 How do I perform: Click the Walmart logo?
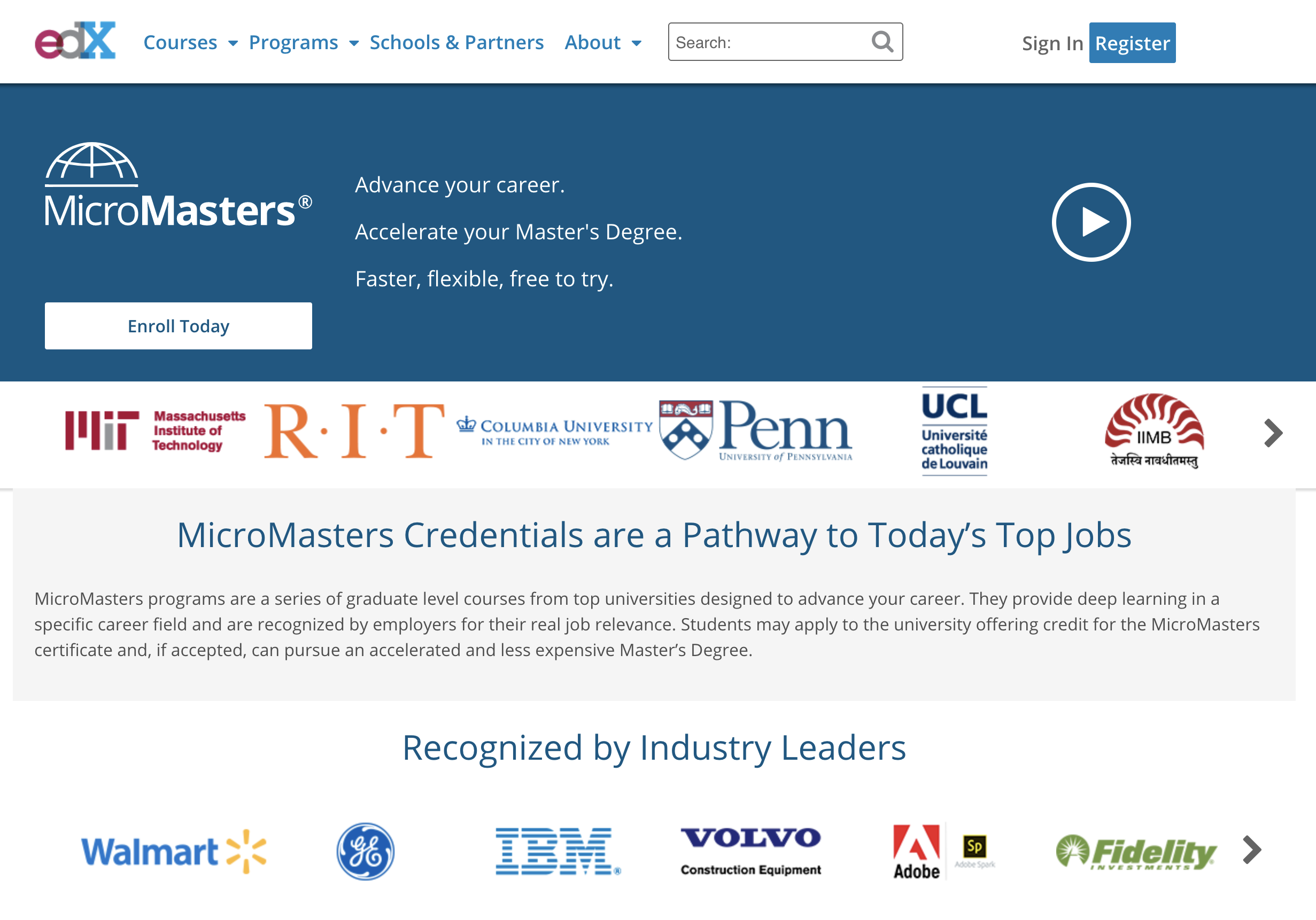coord(174,851)
